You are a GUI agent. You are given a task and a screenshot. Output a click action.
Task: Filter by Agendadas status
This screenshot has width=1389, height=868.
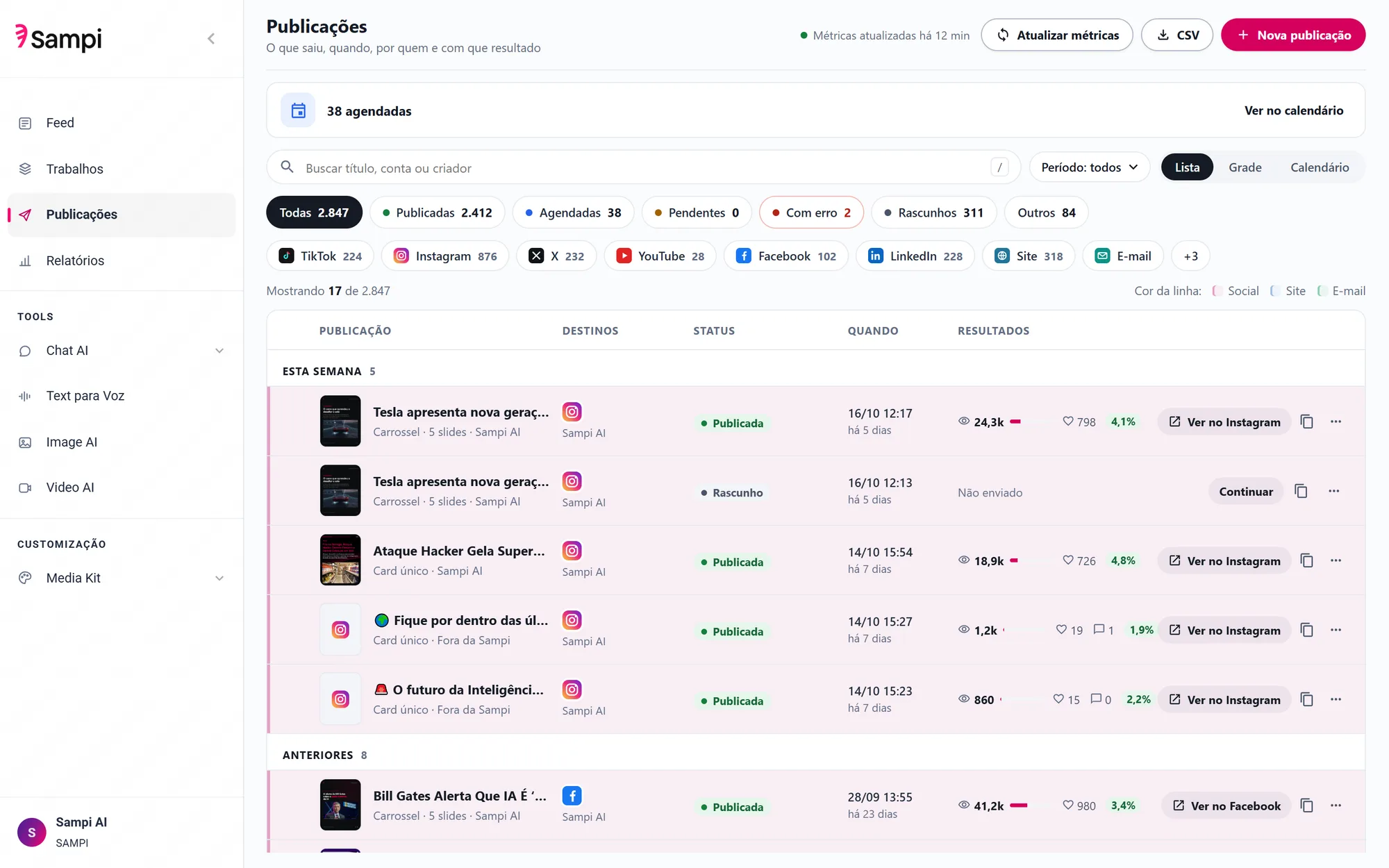pos(573,212)
